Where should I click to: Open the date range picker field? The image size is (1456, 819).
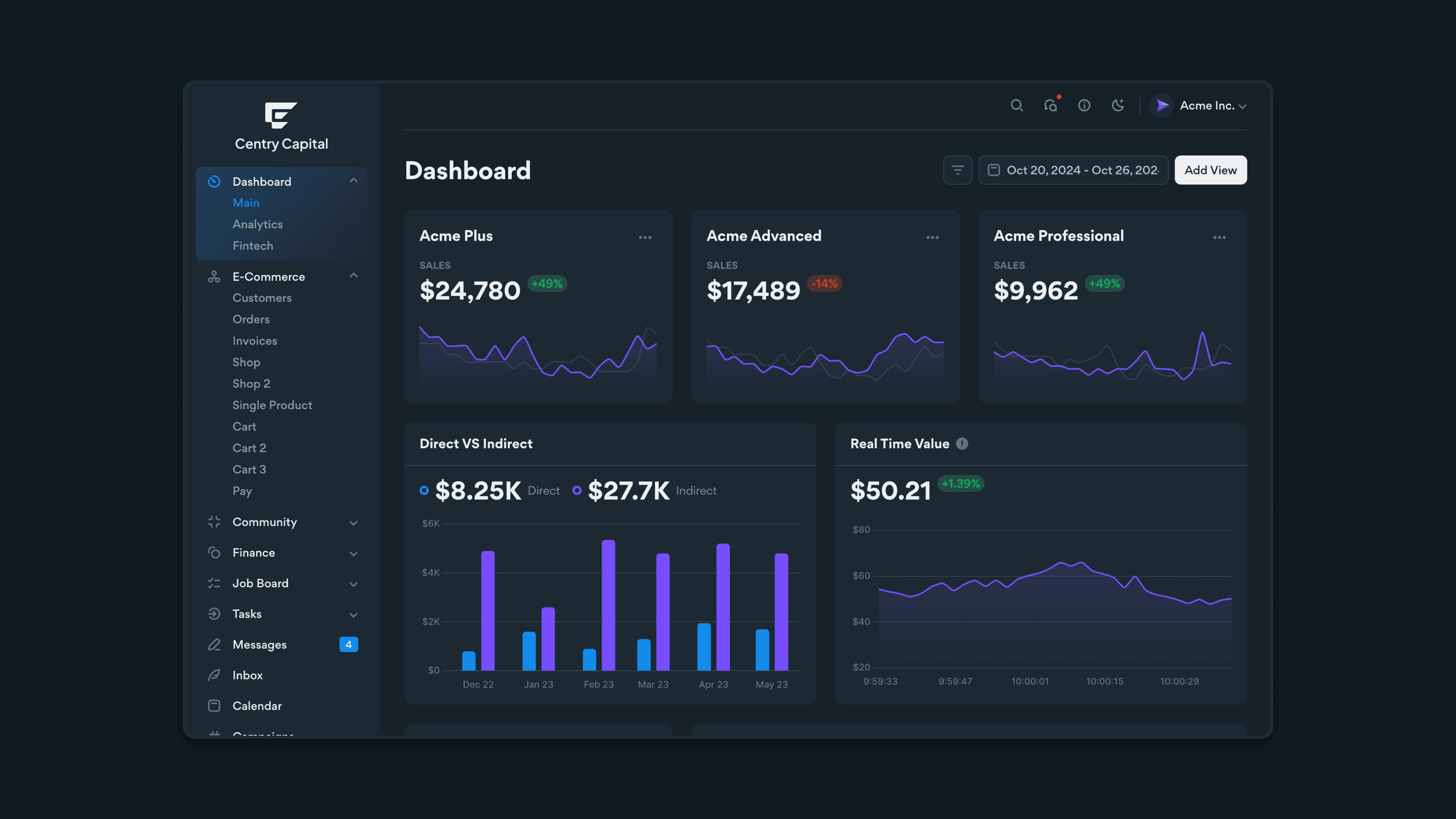[1073, 170]
